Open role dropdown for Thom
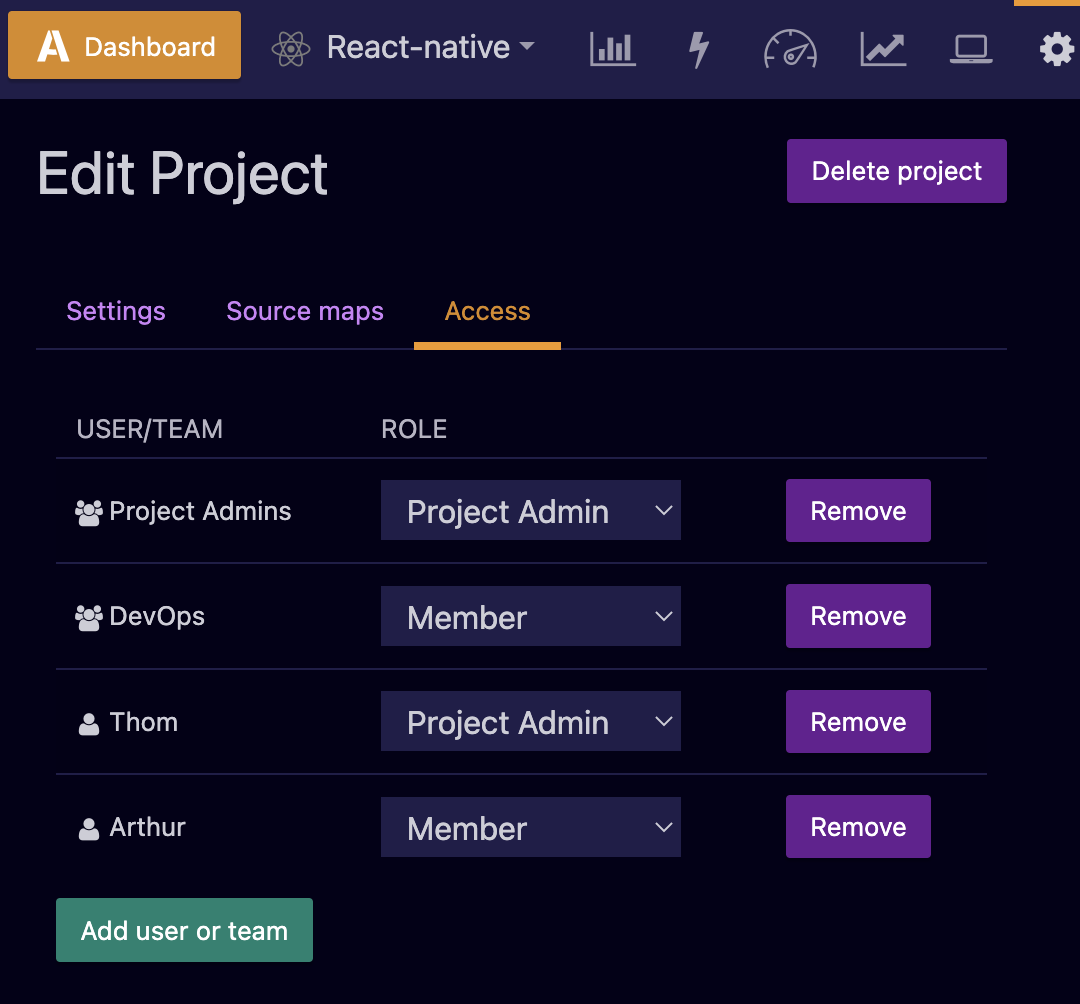Screen dimensions: 1080x1004 [x=530, y=721]
